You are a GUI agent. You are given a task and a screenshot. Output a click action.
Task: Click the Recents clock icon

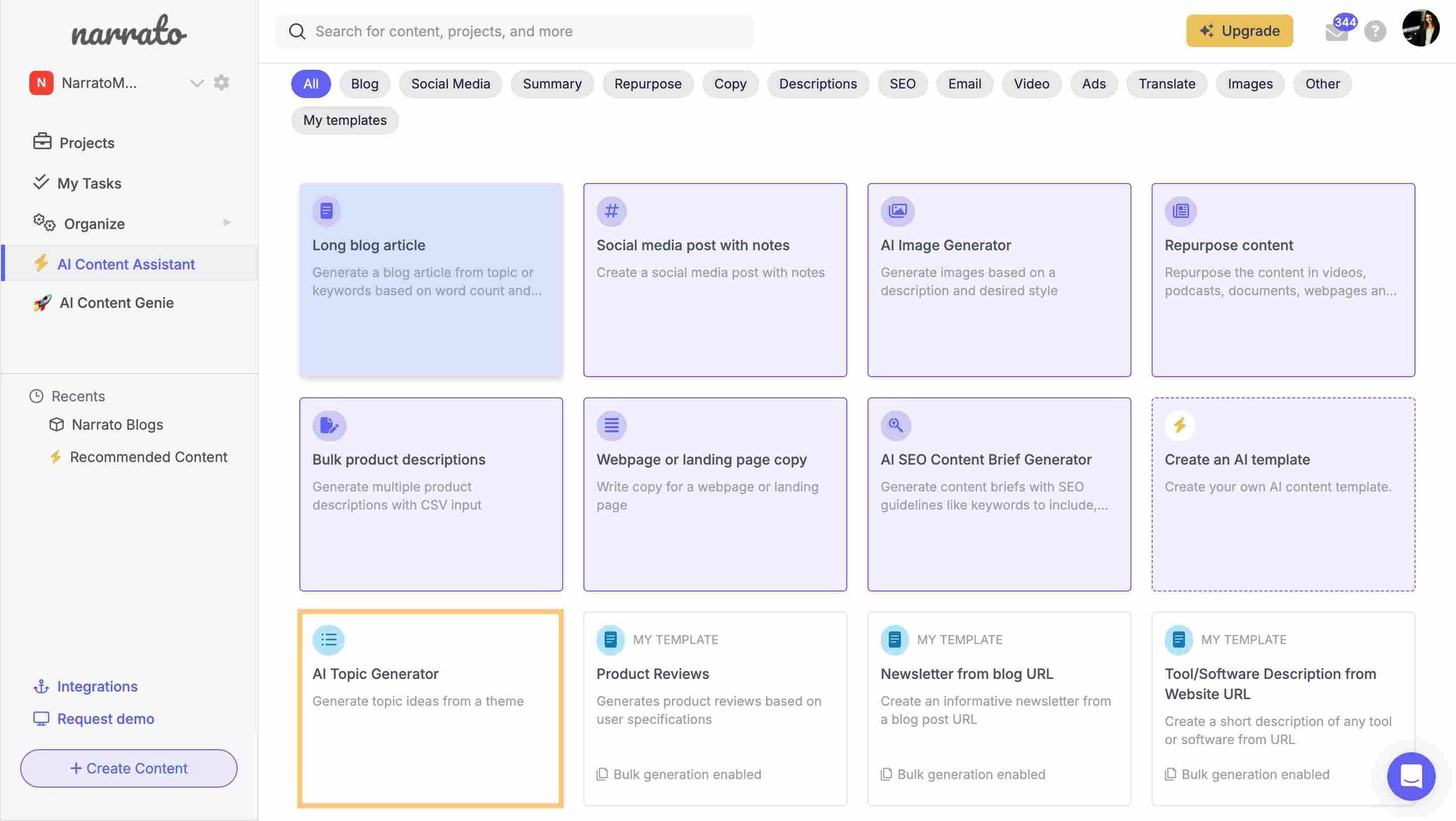36,396
